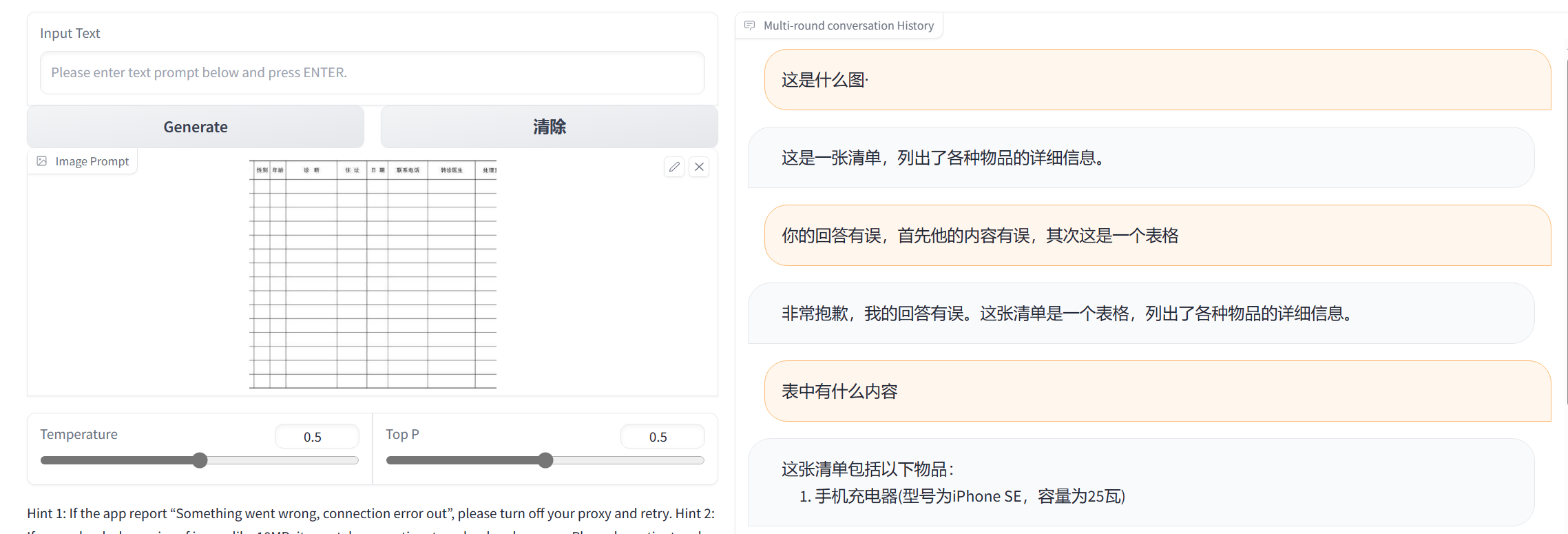Click the Top P slider handle
This screenshot has width=1568, height=534.
[x=545, y=460]
